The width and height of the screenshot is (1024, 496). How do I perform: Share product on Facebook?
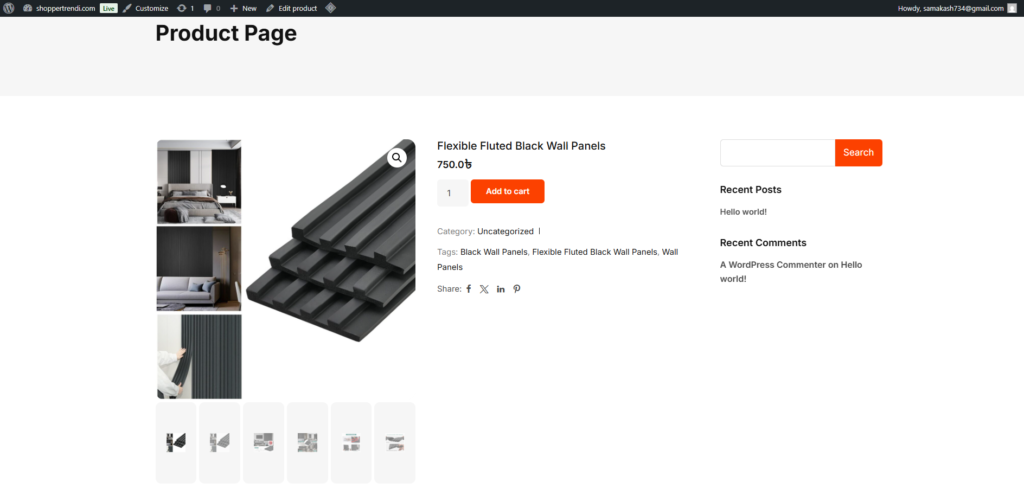[x=469, y=289]
